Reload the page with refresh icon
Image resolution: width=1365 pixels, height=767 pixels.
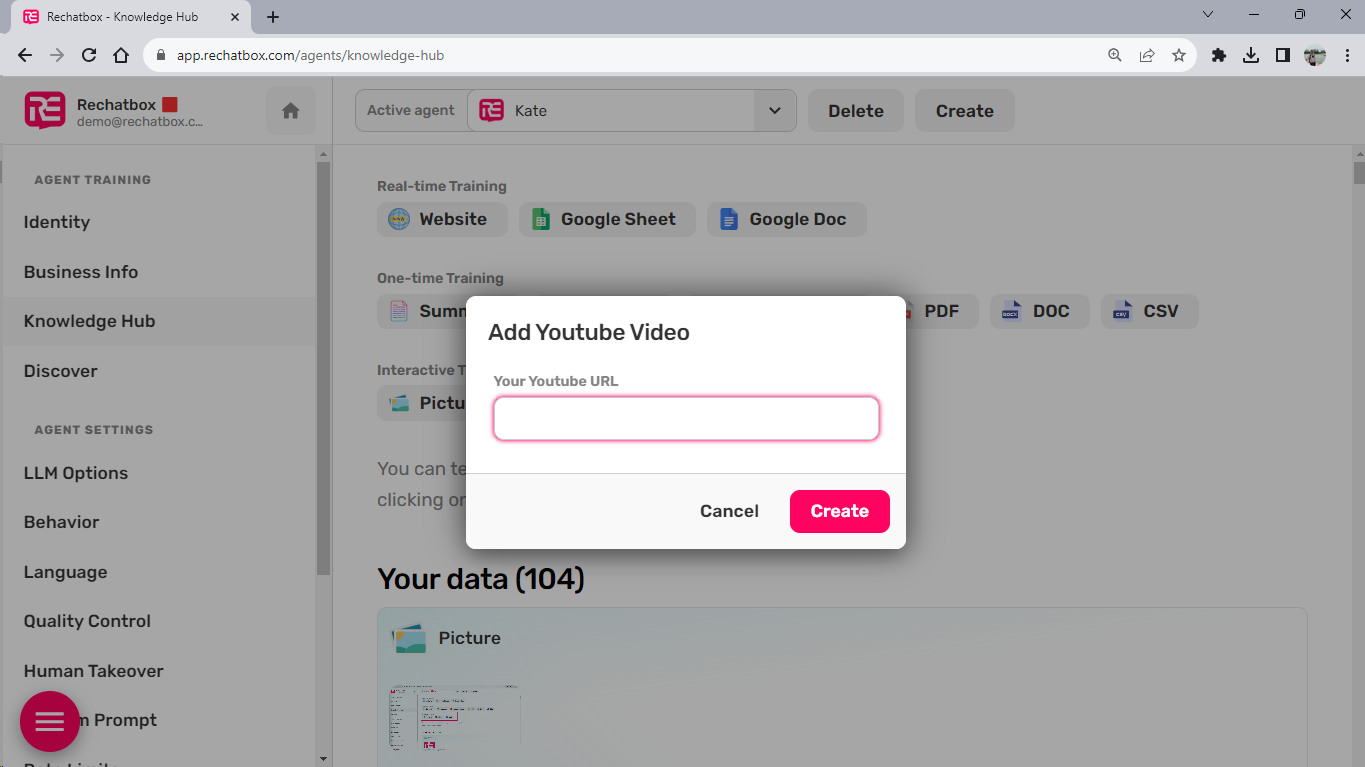coord(89,56)
